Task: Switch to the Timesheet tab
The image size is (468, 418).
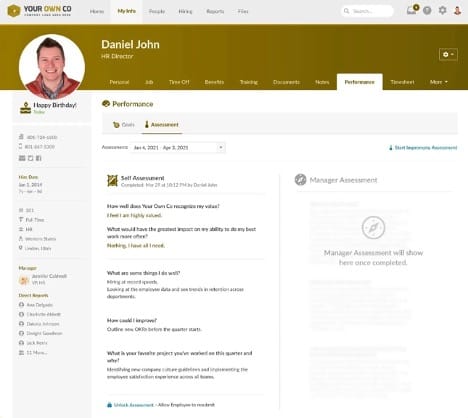Action: pos(402,82)
